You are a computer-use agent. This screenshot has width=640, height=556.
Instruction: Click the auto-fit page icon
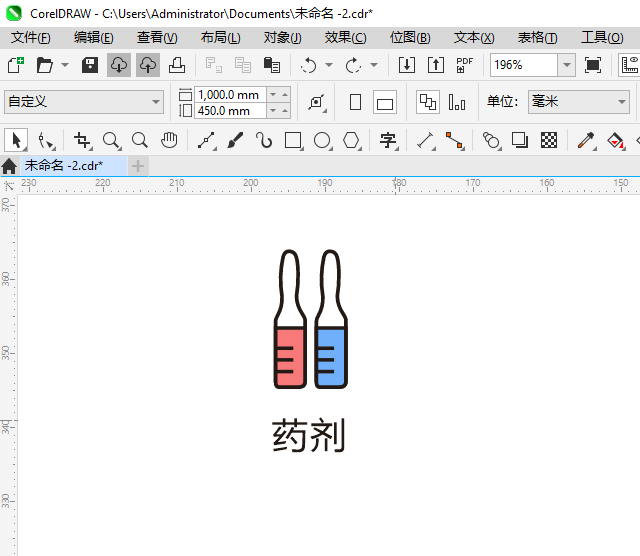317,102
